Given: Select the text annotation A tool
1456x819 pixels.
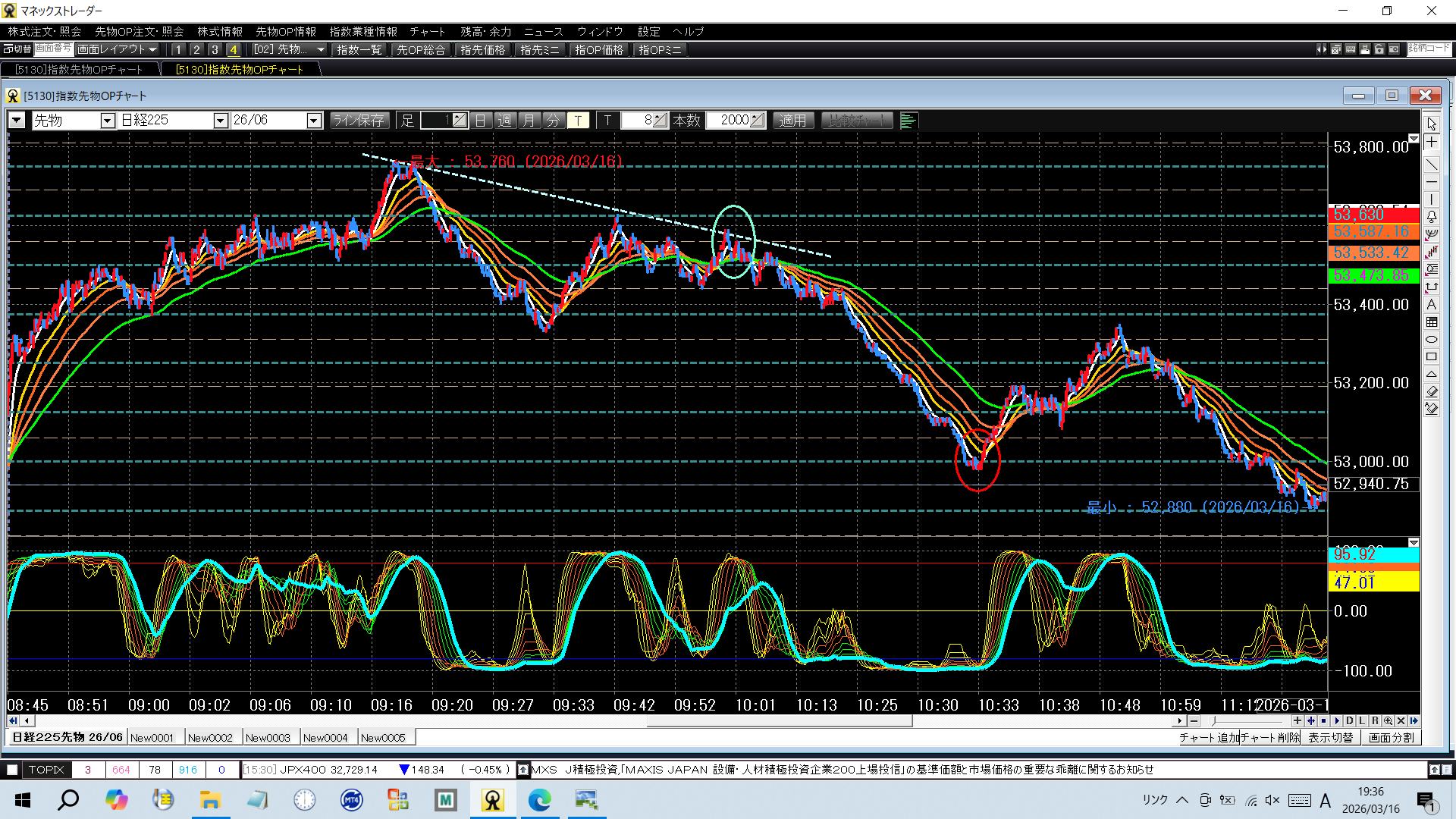Looking at the screenshot, I should [1431, 305].
